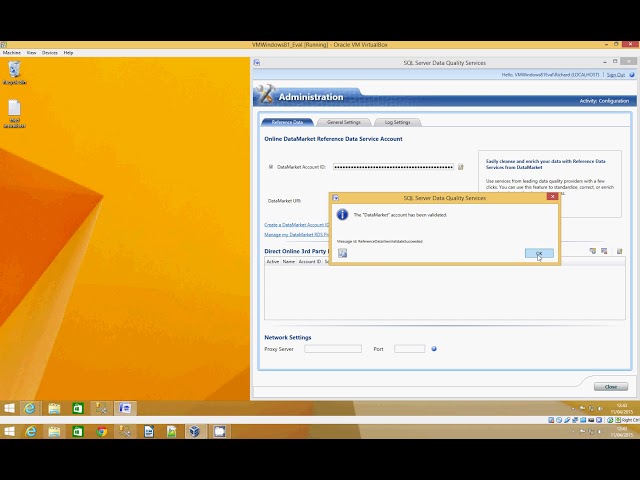Open Chrome in host taskbar
Viewport: 640px width, 480px height.
click(x=102, y=431)
